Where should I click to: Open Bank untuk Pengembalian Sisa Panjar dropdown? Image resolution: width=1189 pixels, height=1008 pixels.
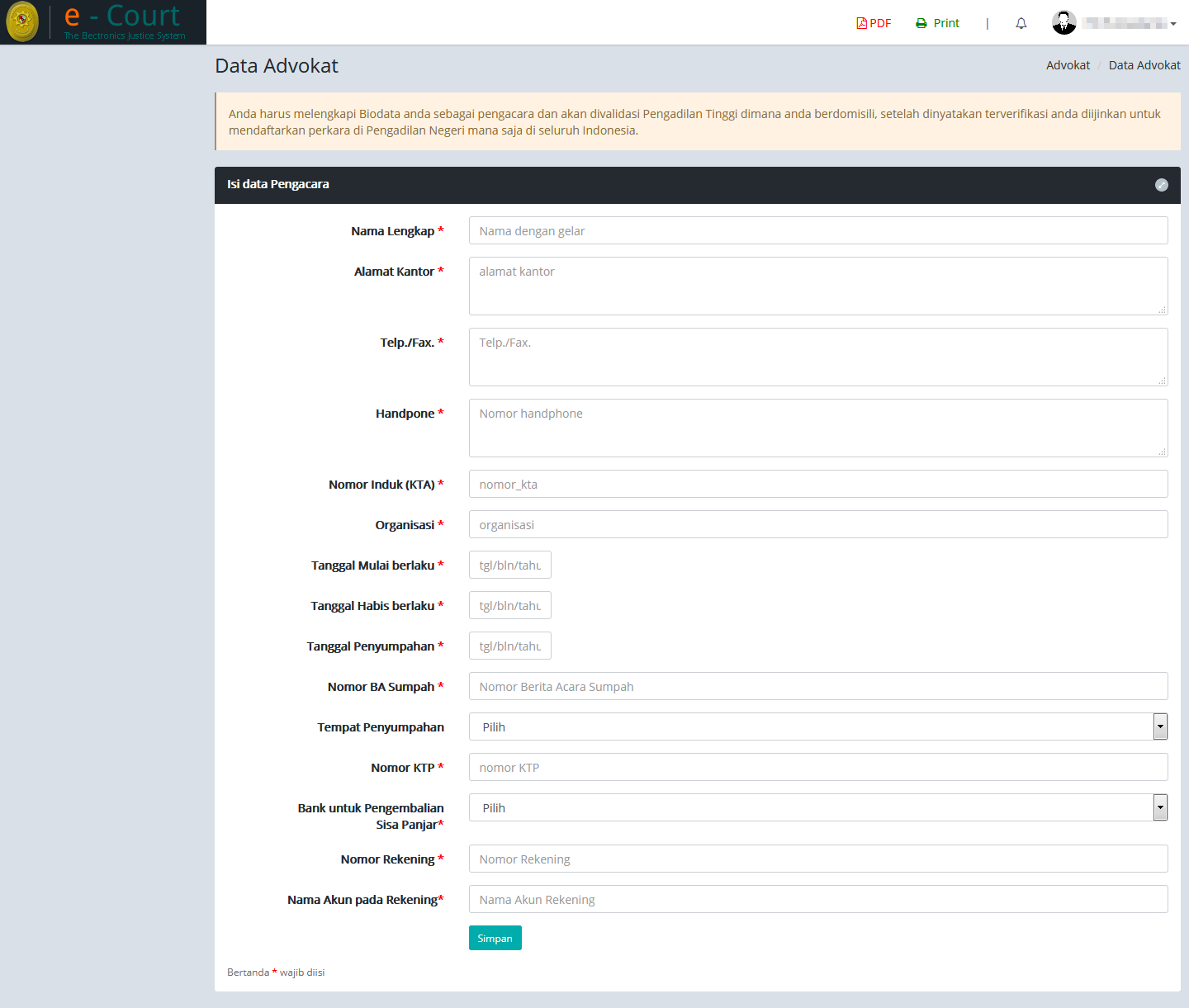pos(1160,807)
